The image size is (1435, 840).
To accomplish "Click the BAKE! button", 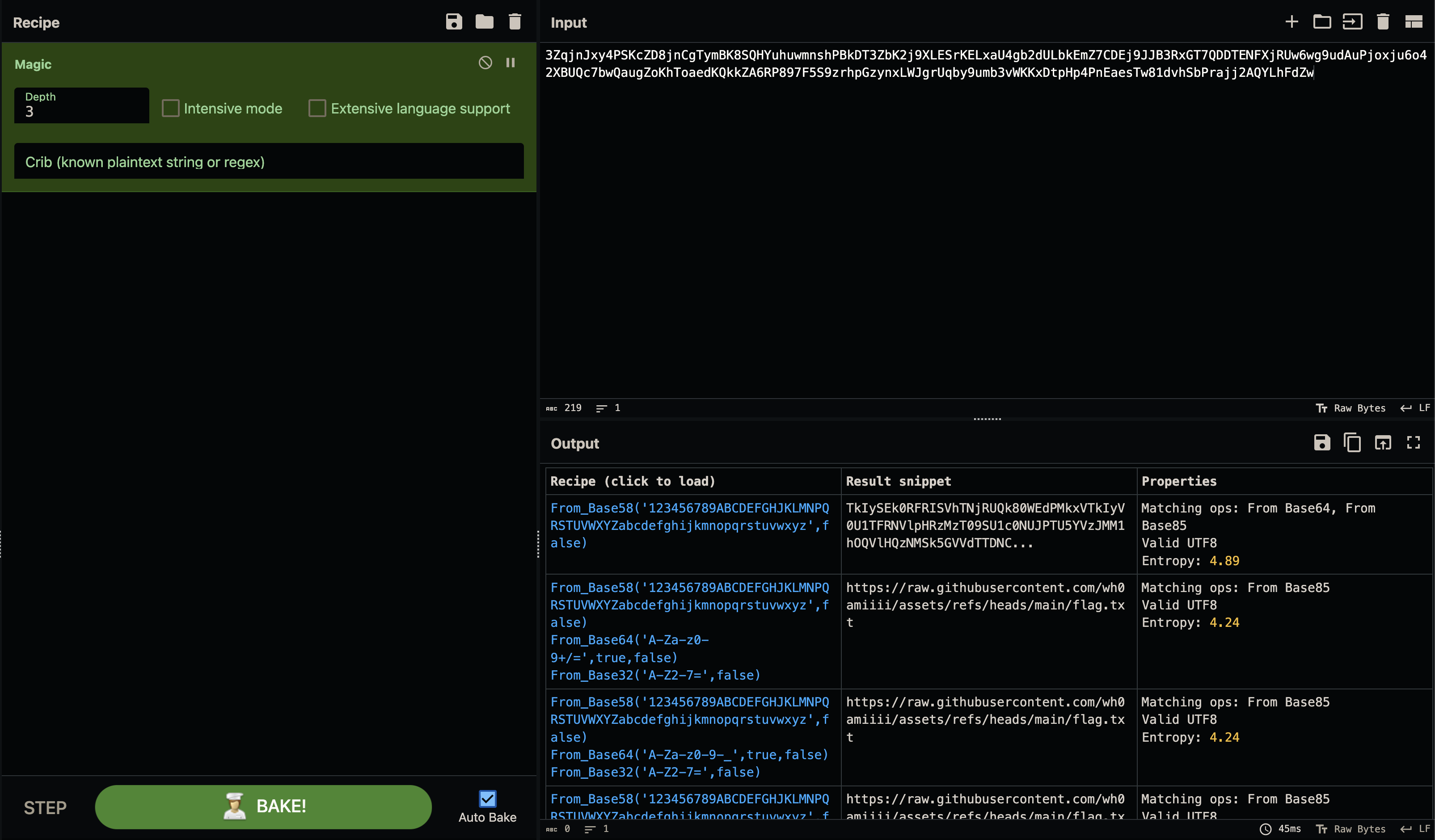I will click(263, 806).
